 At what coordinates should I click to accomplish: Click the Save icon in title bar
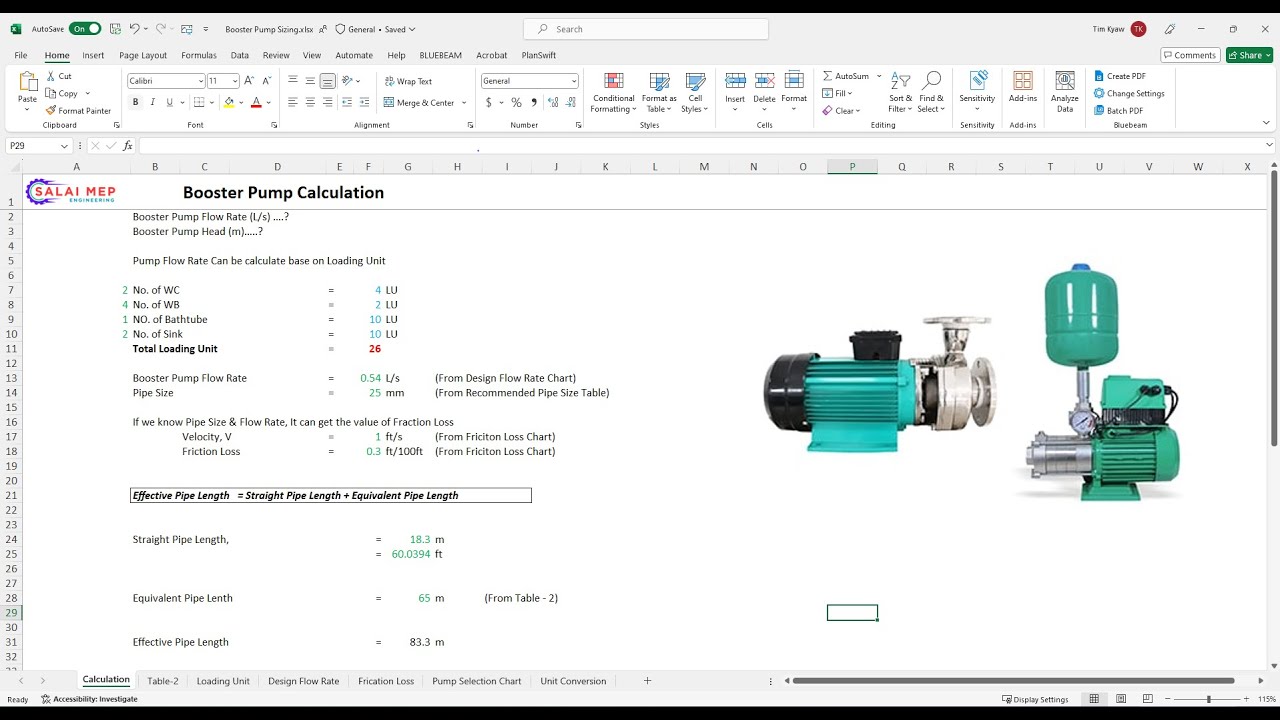116,29
